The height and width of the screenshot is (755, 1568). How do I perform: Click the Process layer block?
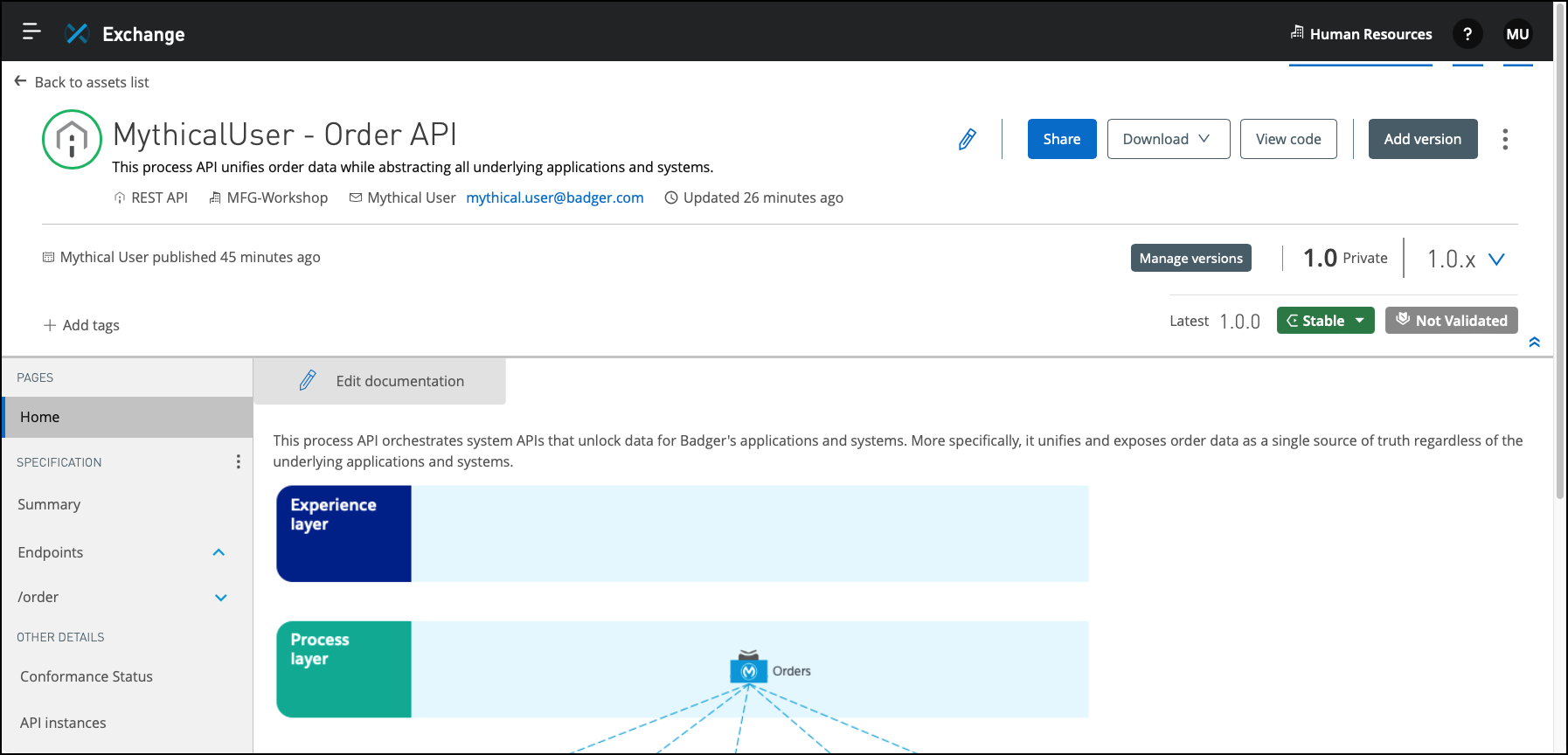pos(343,669)
